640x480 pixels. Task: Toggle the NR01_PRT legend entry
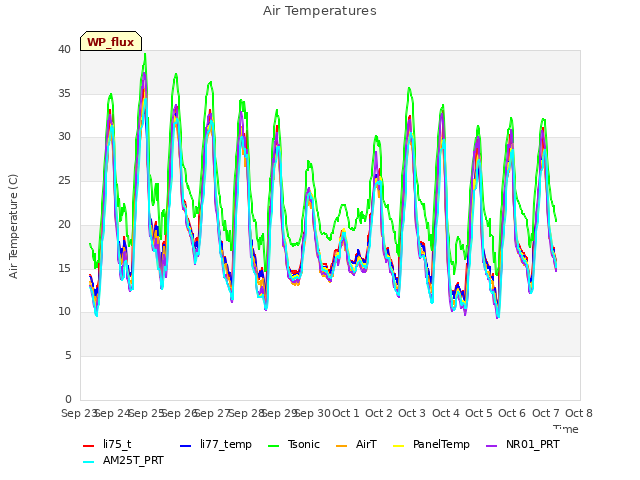(522, 444)
